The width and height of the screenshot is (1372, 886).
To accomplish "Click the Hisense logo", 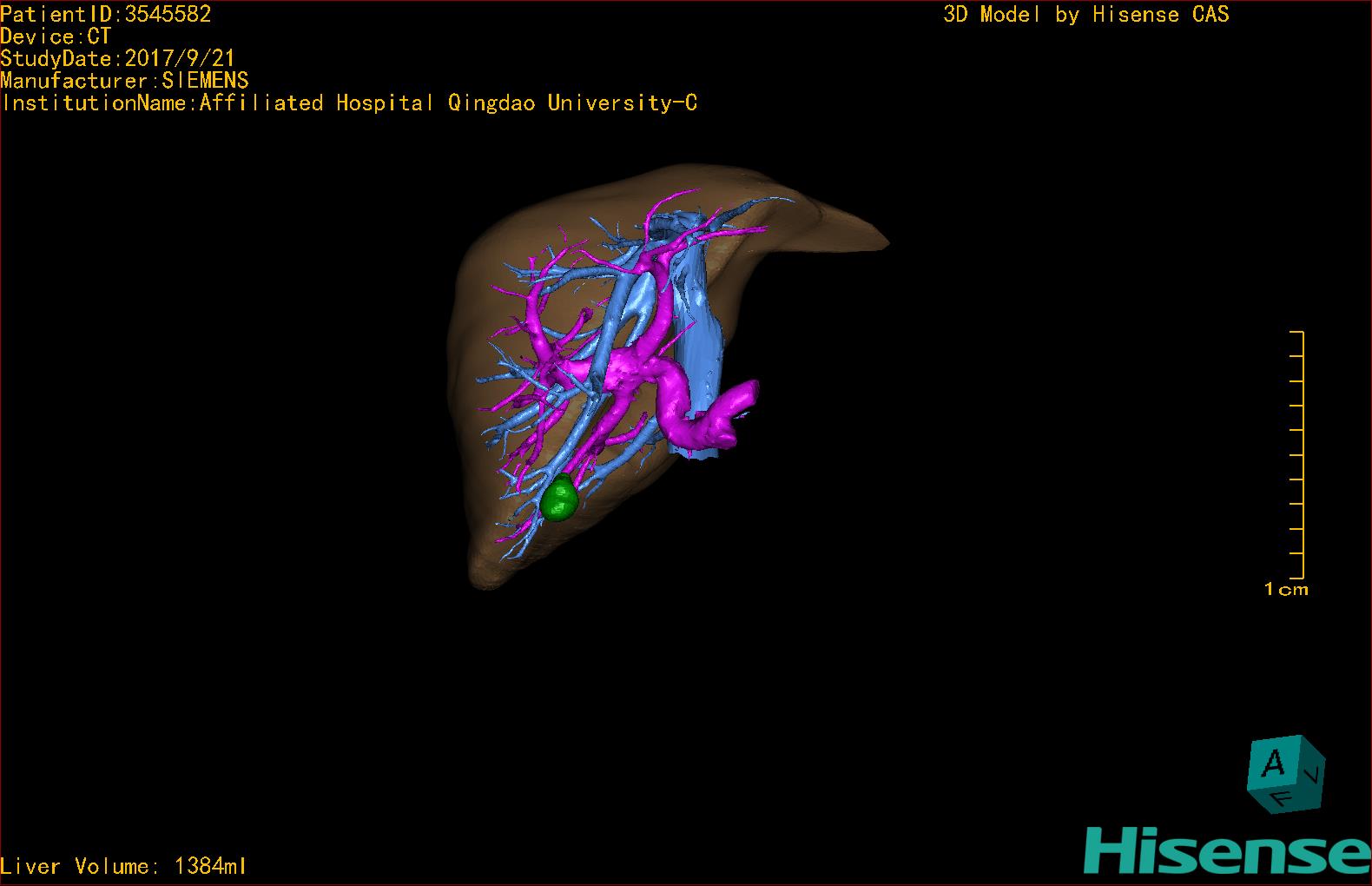I will coord(1226,850).
